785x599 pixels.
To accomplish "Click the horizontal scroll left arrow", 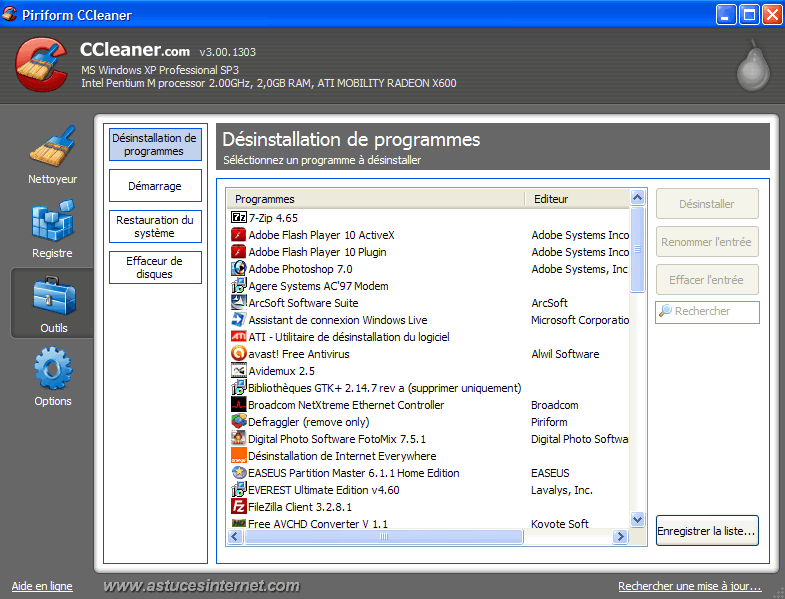I will (235, 537).
